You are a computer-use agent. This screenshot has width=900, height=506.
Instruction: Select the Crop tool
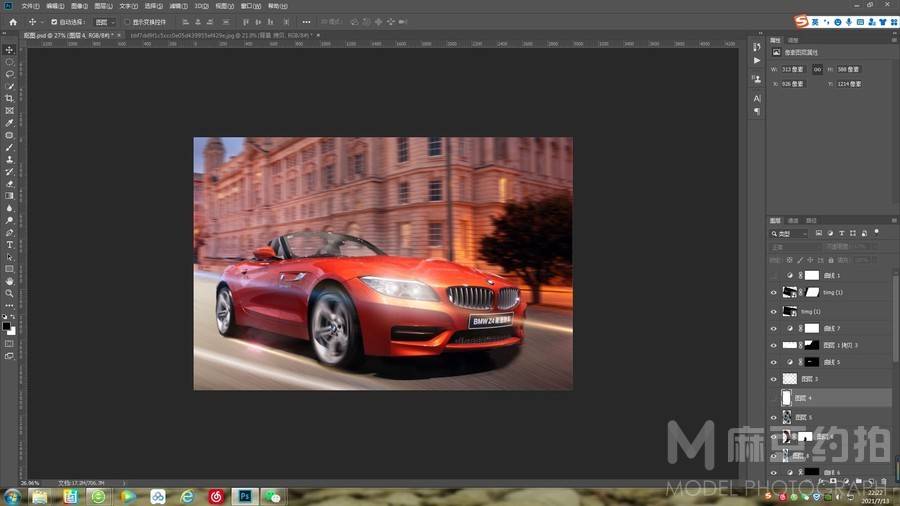[x=9, y=98]
